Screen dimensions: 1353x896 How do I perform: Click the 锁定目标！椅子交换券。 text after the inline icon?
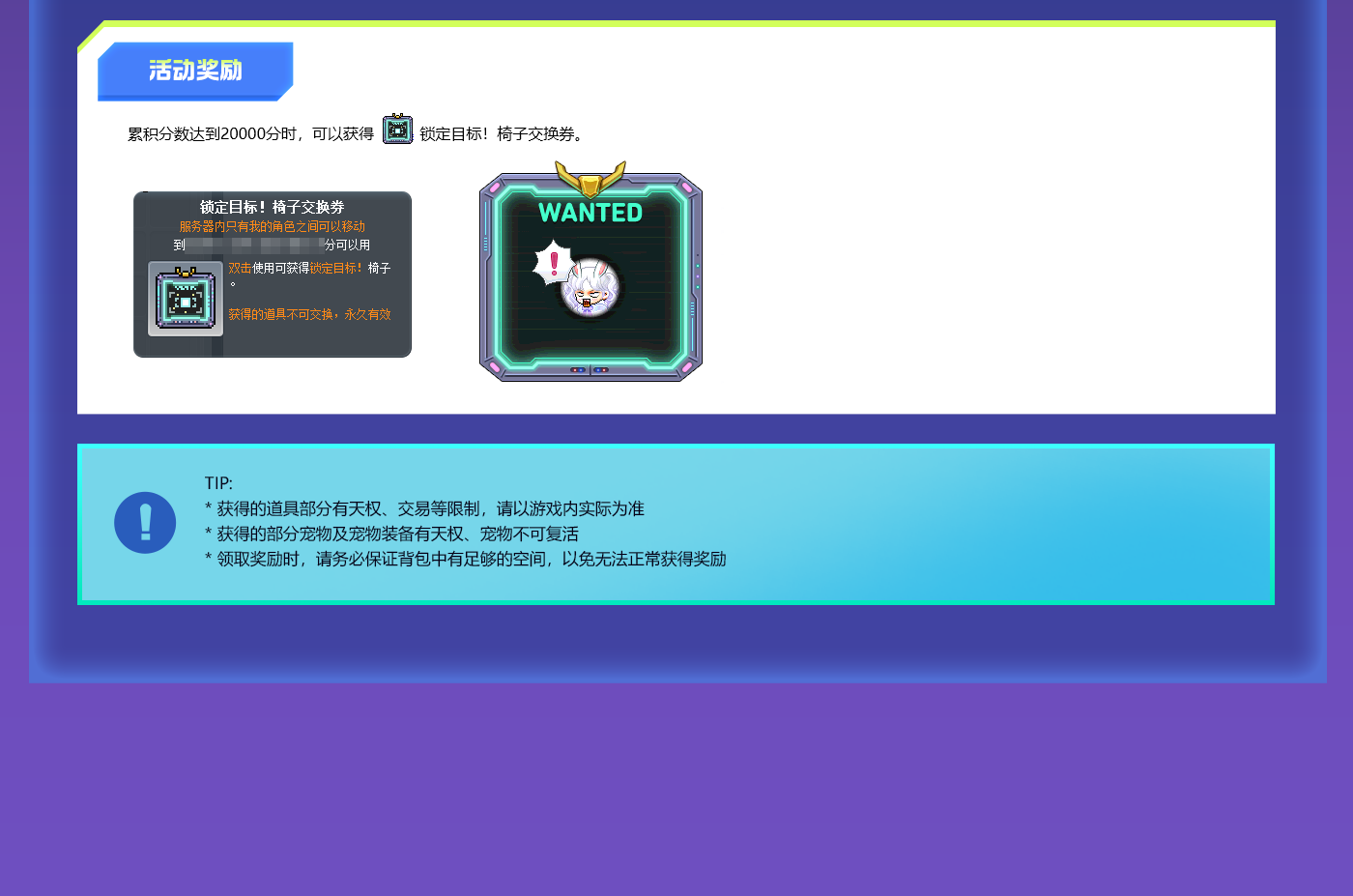pos(503,134)
